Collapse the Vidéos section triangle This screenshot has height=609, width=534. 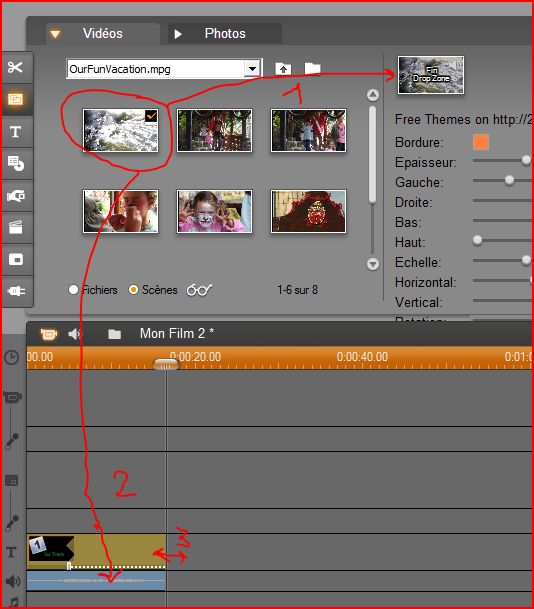(x=55, y=35)
